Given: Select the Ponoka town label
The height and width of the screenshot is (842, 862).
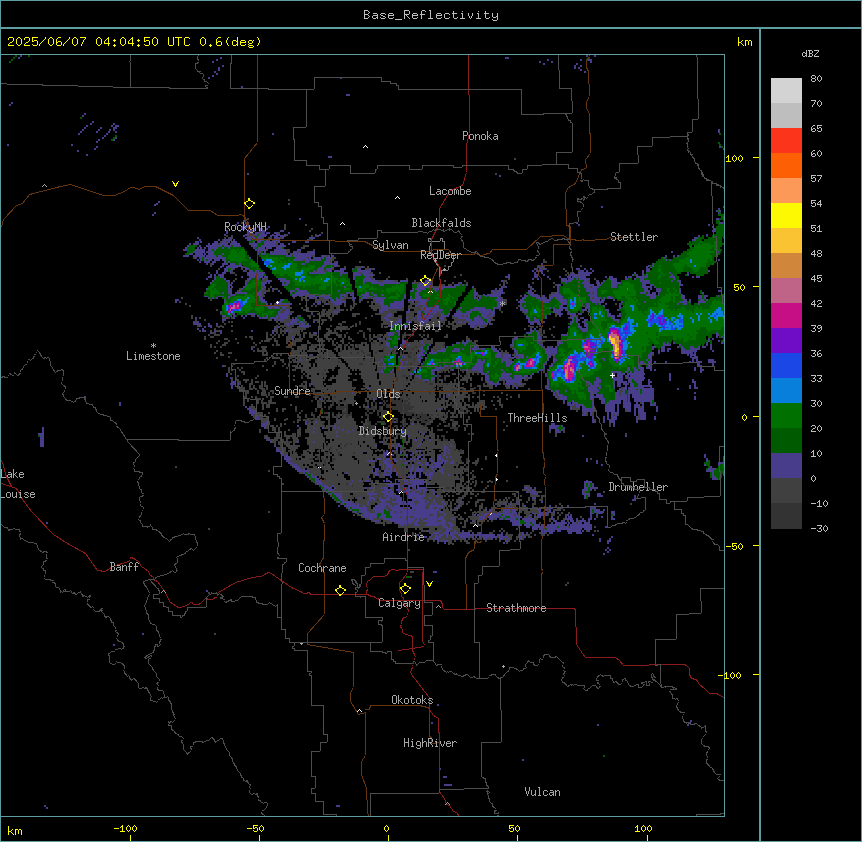Looking at the screenshot, I should pyautogui.click(x=480, y=136).
